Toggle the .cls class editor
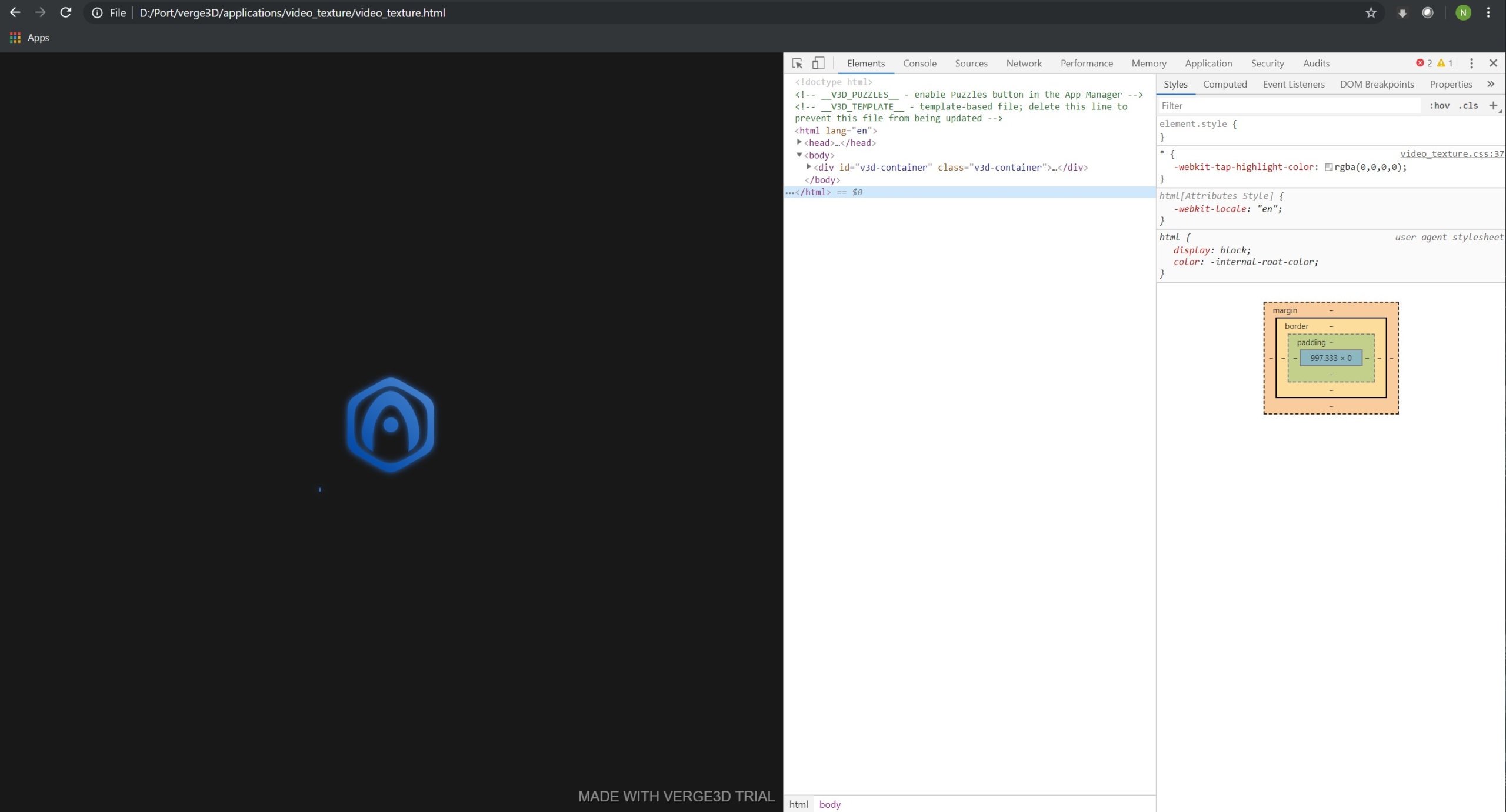Image resolution: width=1506 pixels, height=812 pixels. [1468, 106]
